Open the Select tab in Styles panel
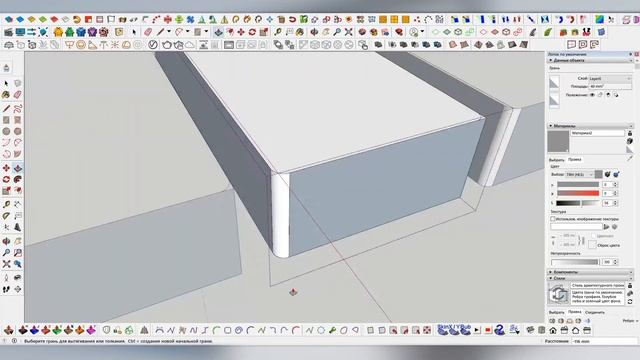The width and height of the screenshot is (640, 360). 556,312
